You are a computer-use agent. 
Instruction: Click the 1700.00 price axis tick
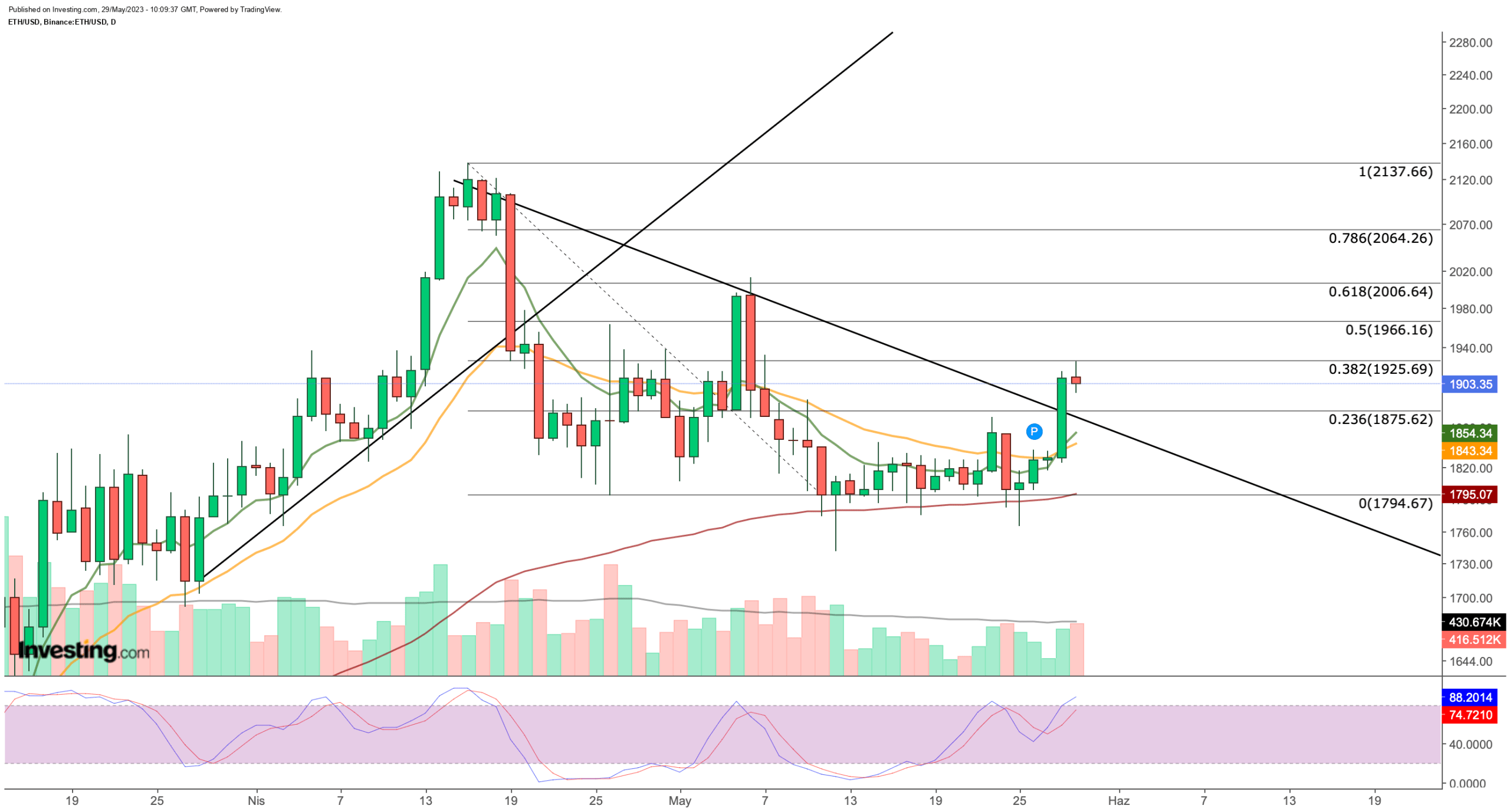pos(1470,597)
